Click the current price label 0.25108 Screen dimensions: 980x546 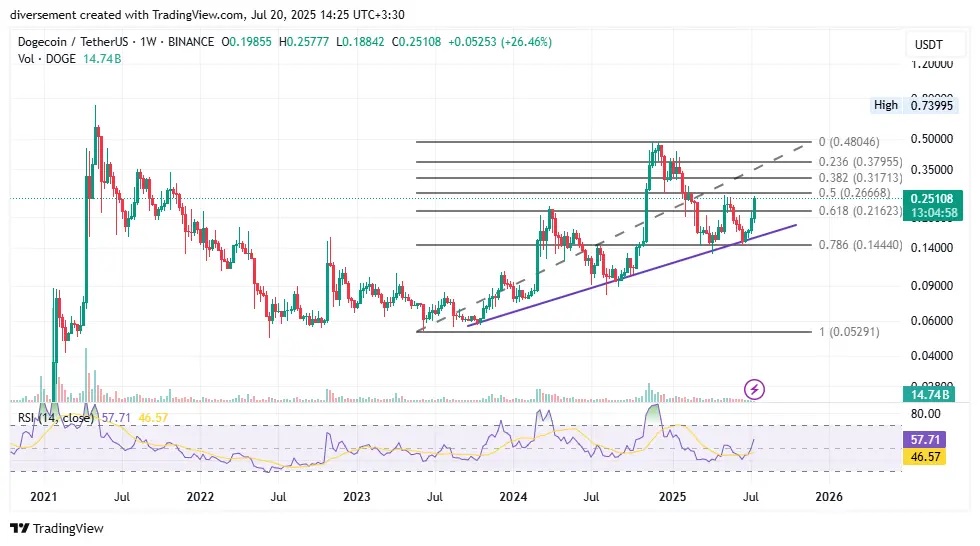[x=931, y=199]
